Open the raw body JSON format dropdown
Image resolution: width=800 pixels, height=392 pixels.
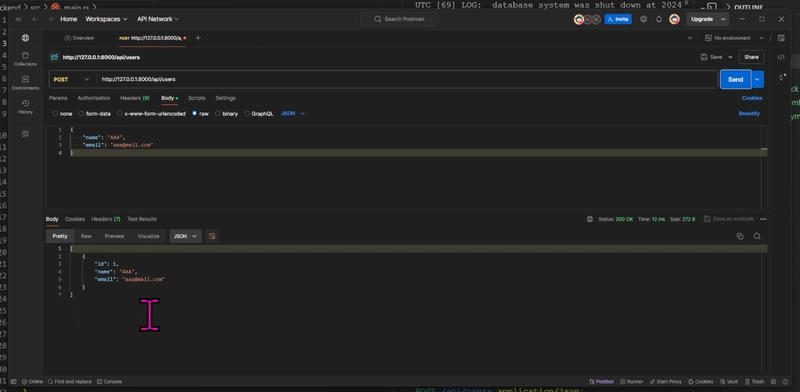tap(293, 113)
